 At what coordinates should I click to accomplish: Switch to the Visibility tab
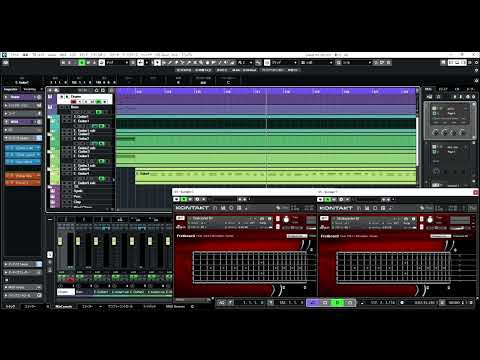coord(29,89)
